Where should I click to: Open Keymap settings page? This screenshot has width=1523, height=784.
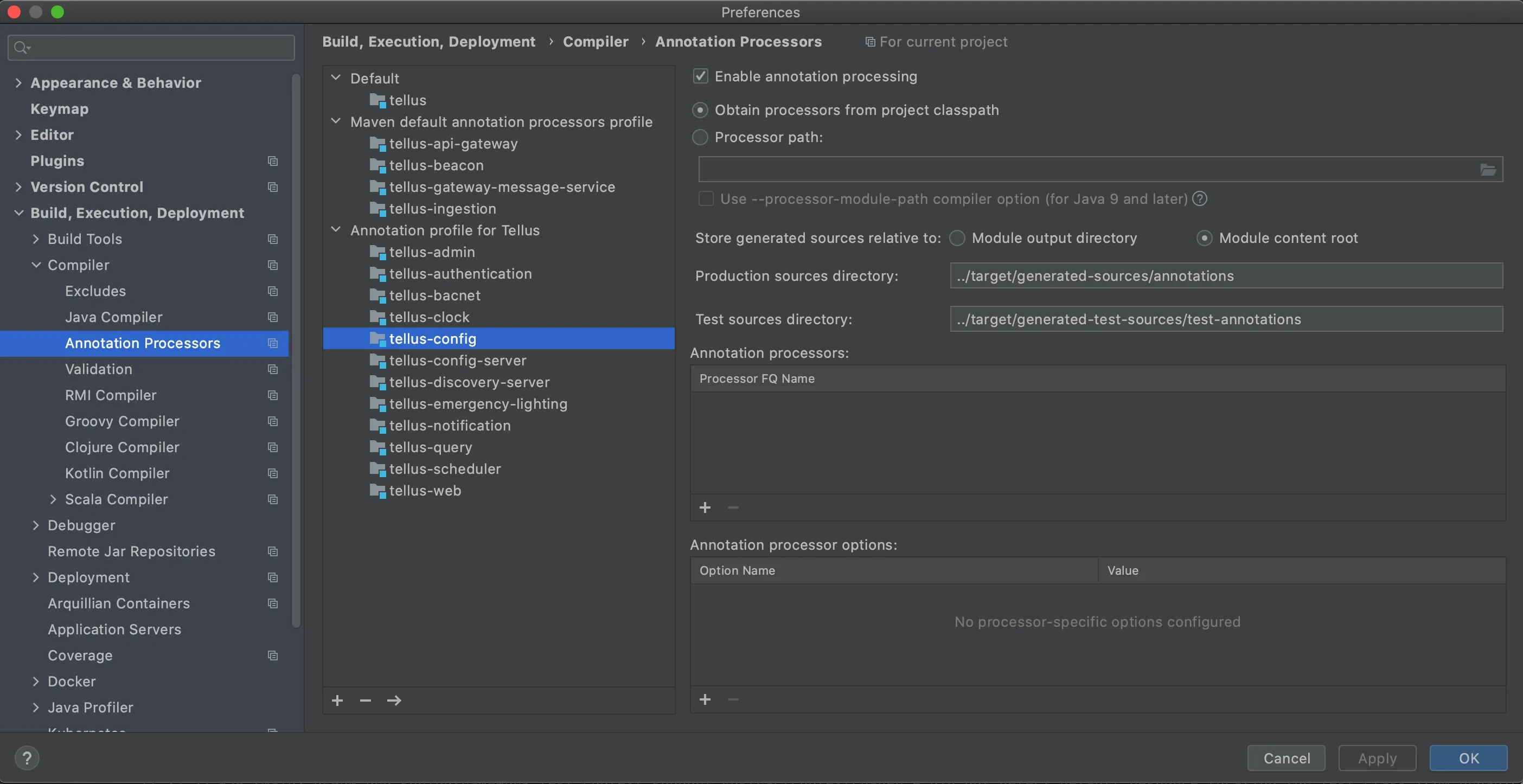pyautogui.click(x=59, y=109)
